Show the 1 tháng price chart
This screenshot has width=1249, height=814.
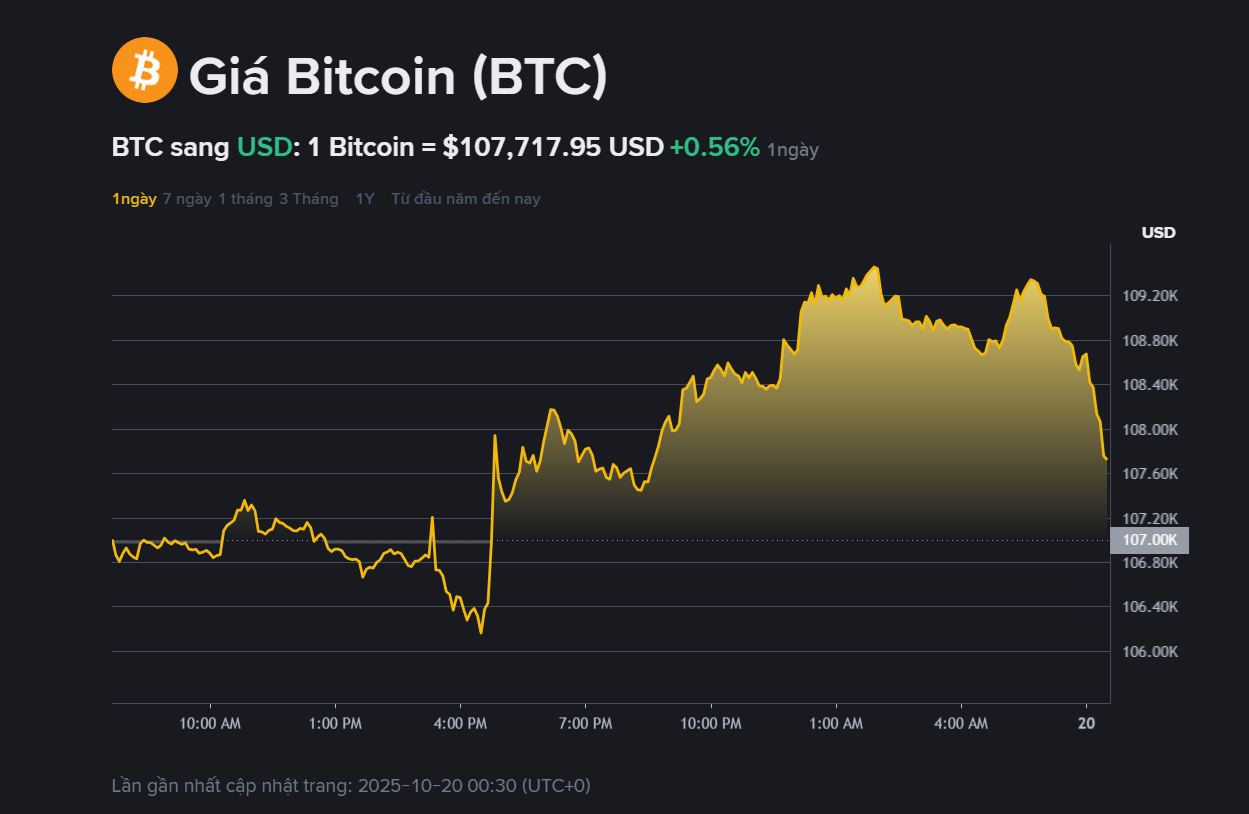[245, 199]
